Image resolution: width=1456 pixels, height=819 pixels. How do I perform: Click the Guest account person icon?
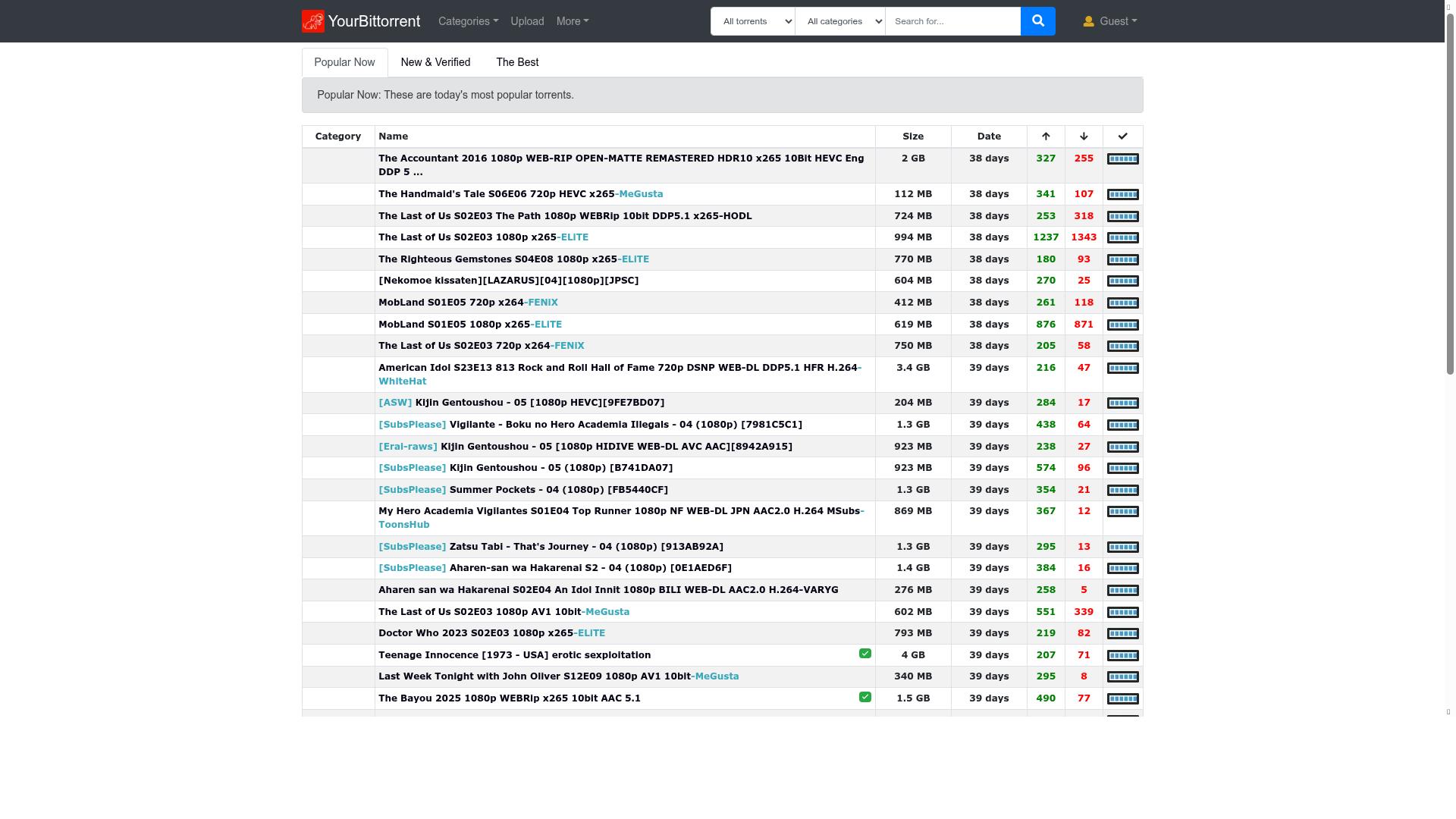click(x=1089, y=20)
